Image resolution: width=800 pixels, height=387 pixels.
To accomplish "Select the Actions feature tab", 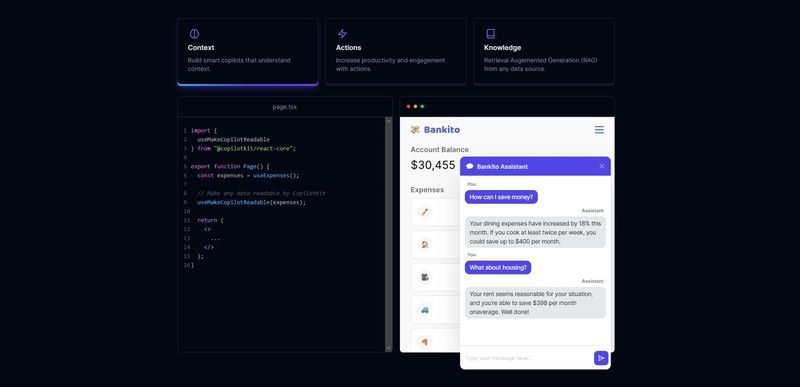I will point(396,51).
